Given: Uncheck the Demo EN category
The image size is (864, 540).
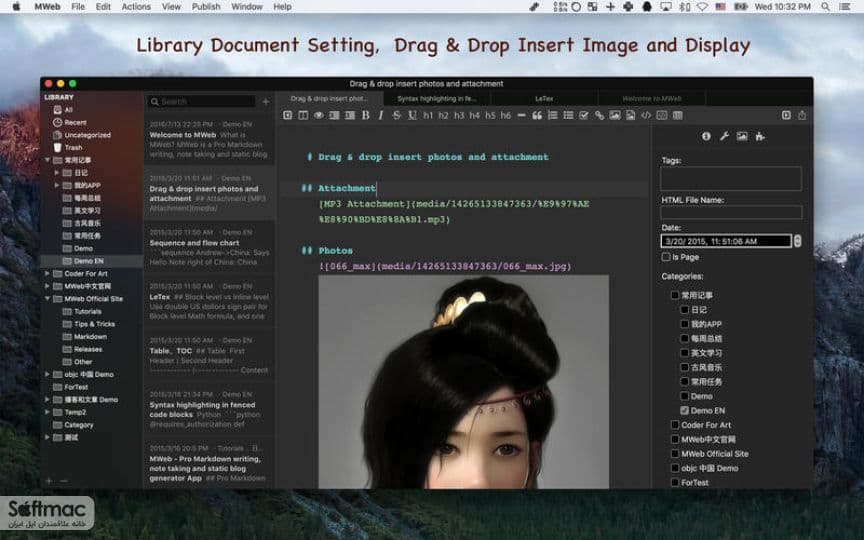Looking at the screenshot, I should click(684, 411).
